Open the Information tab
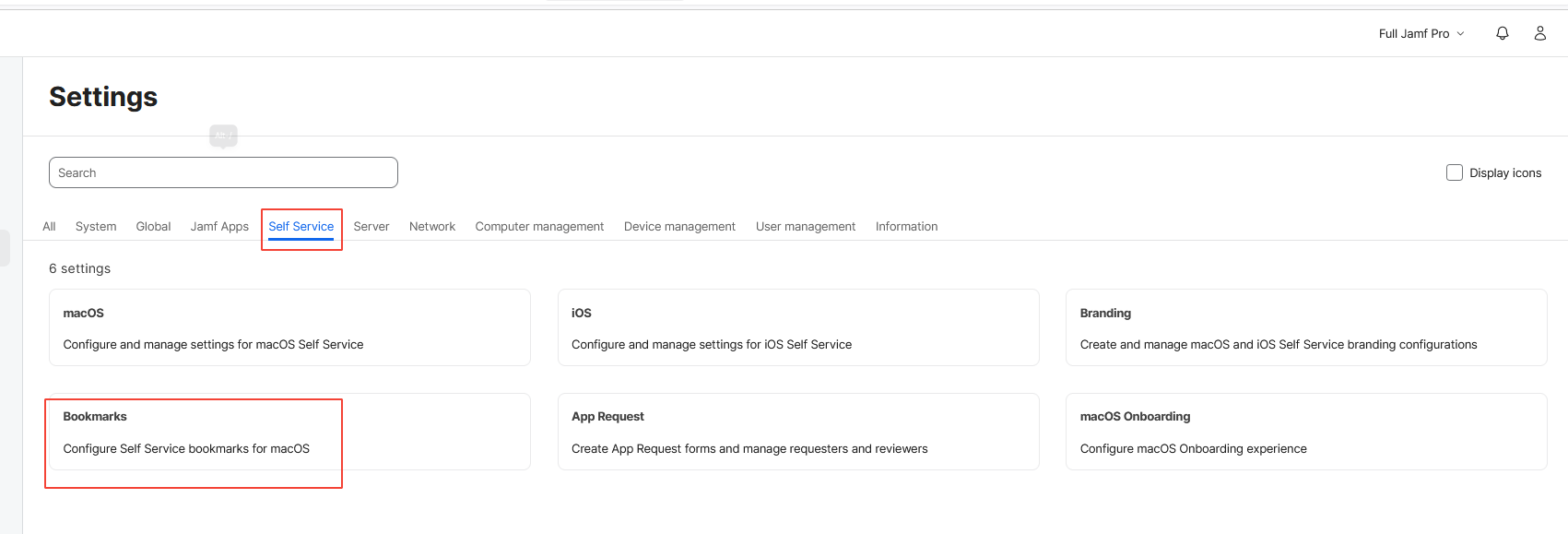The width and height of the screenshot is (1568, 534). 906,226
